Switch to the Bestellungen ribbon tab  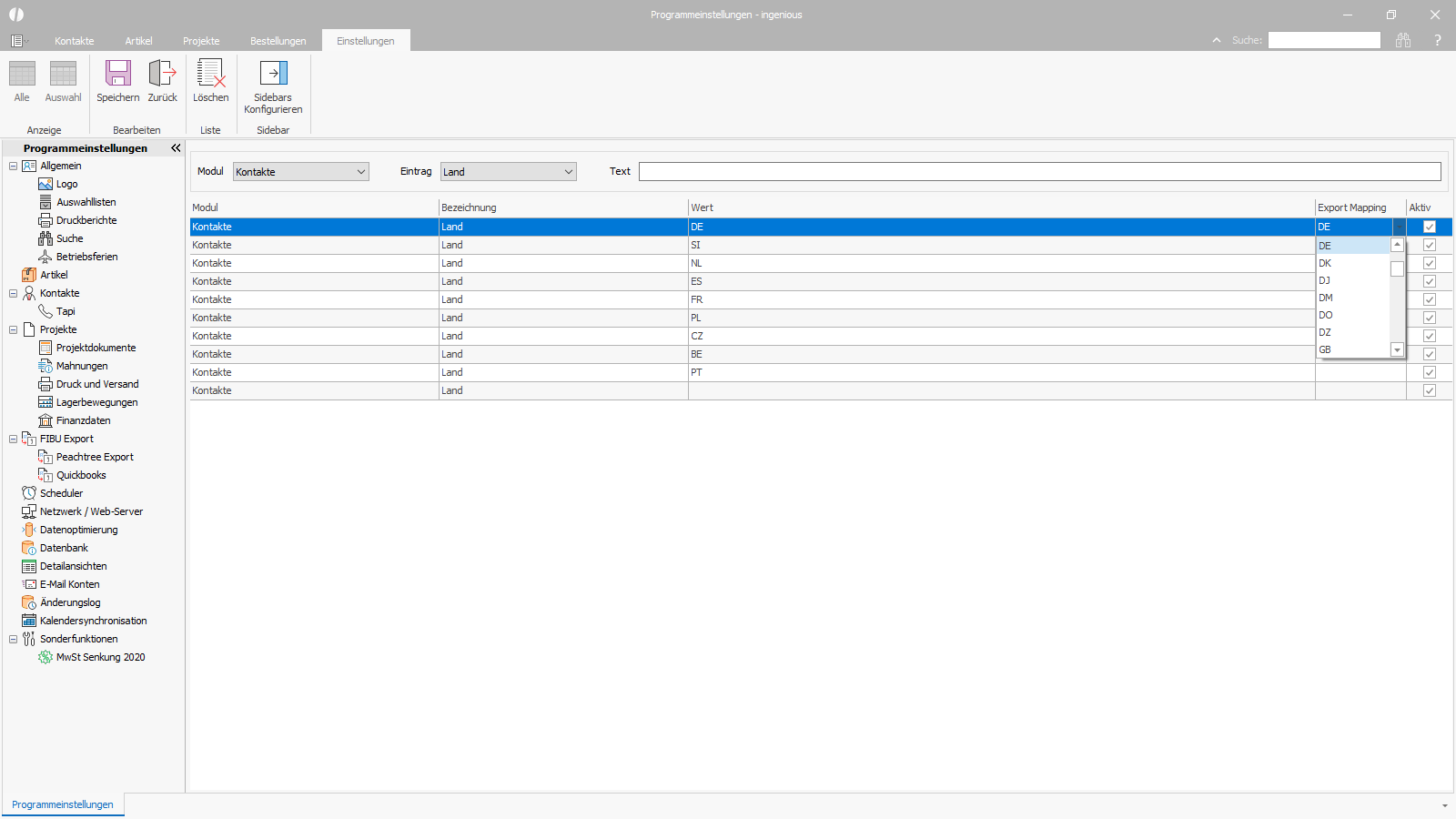278,41
